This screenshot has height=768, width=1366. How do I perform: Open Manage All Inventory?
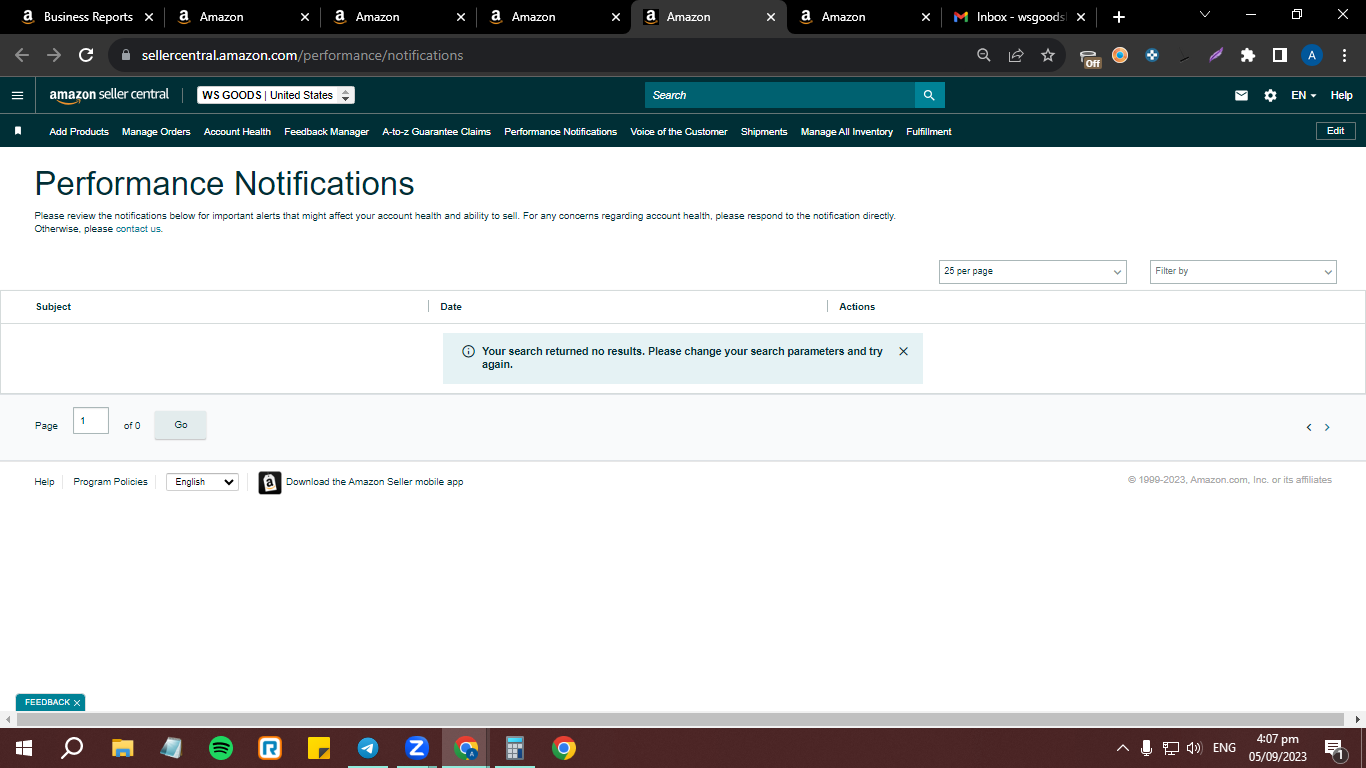pos(846,131)
